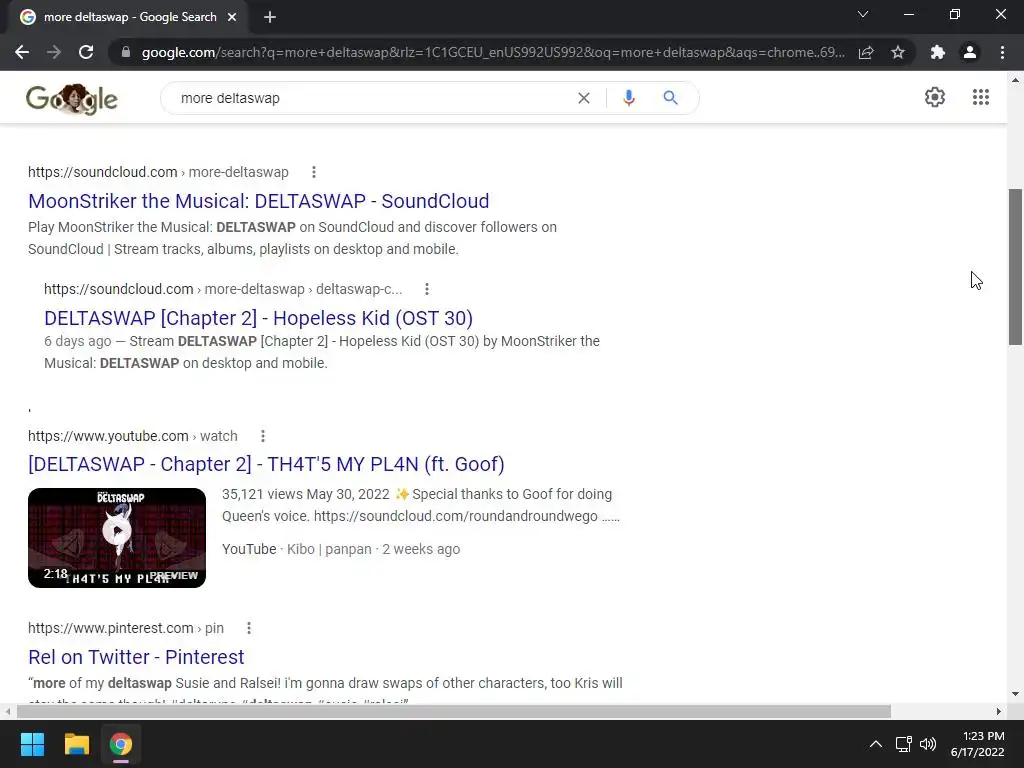Screen dimensions: 1024x768
Task: Close the 'more deltaswap' browser tab
Action: tap(232, 18)
